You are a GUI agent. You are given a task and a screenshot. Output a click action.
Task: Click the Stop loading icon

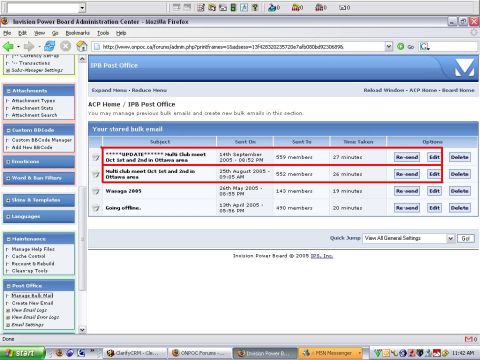pos(66,46)
